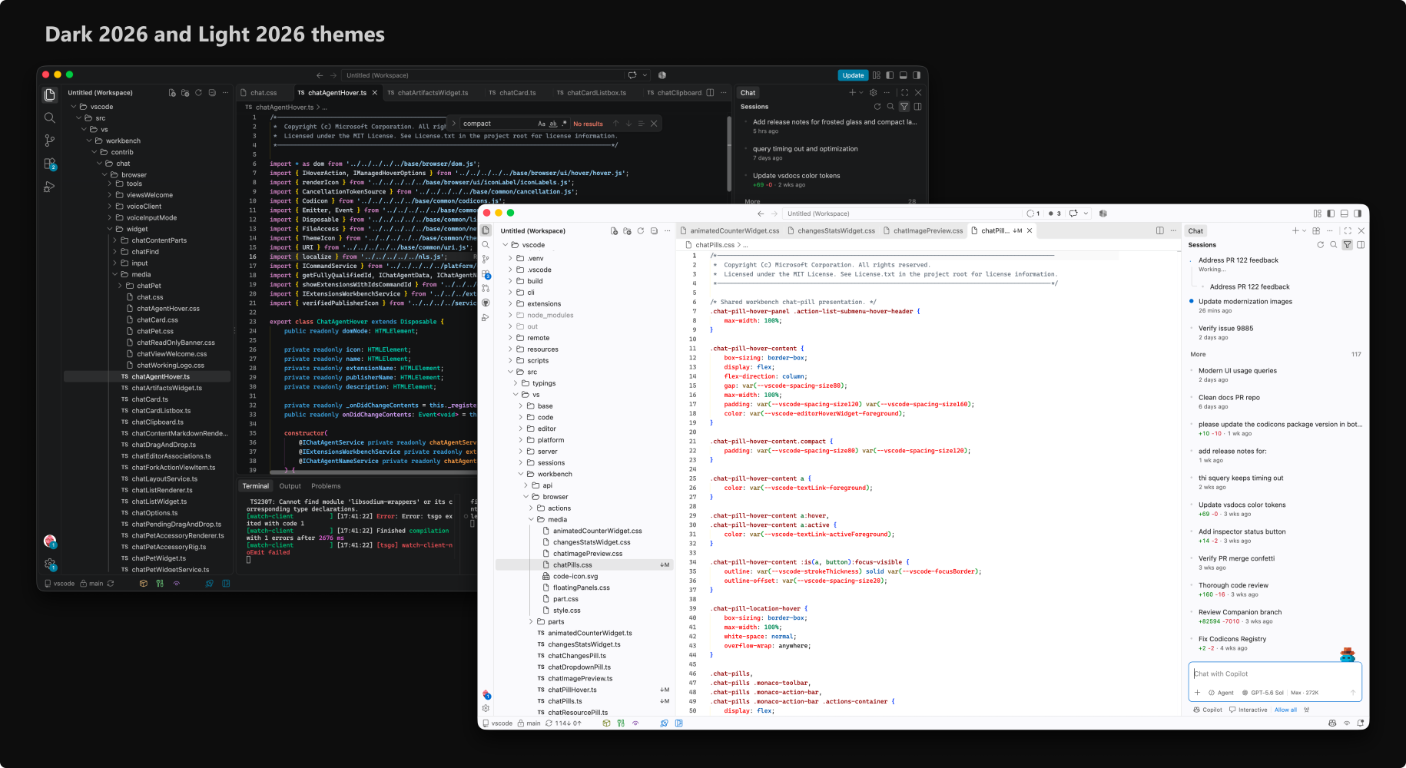Screen dimensions: 1406x768
Task: Switch to chat.css tab in dark window
Action: click(x=263, y=92)
